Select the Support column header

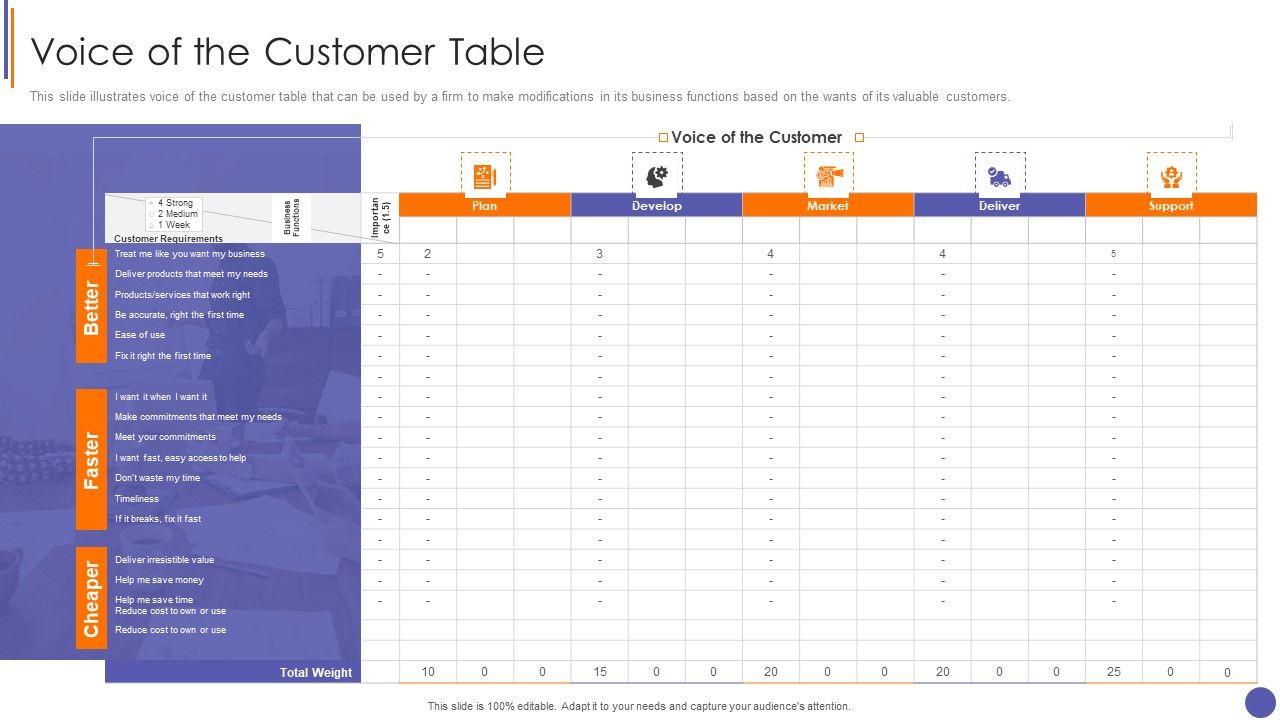[1171, 205]
